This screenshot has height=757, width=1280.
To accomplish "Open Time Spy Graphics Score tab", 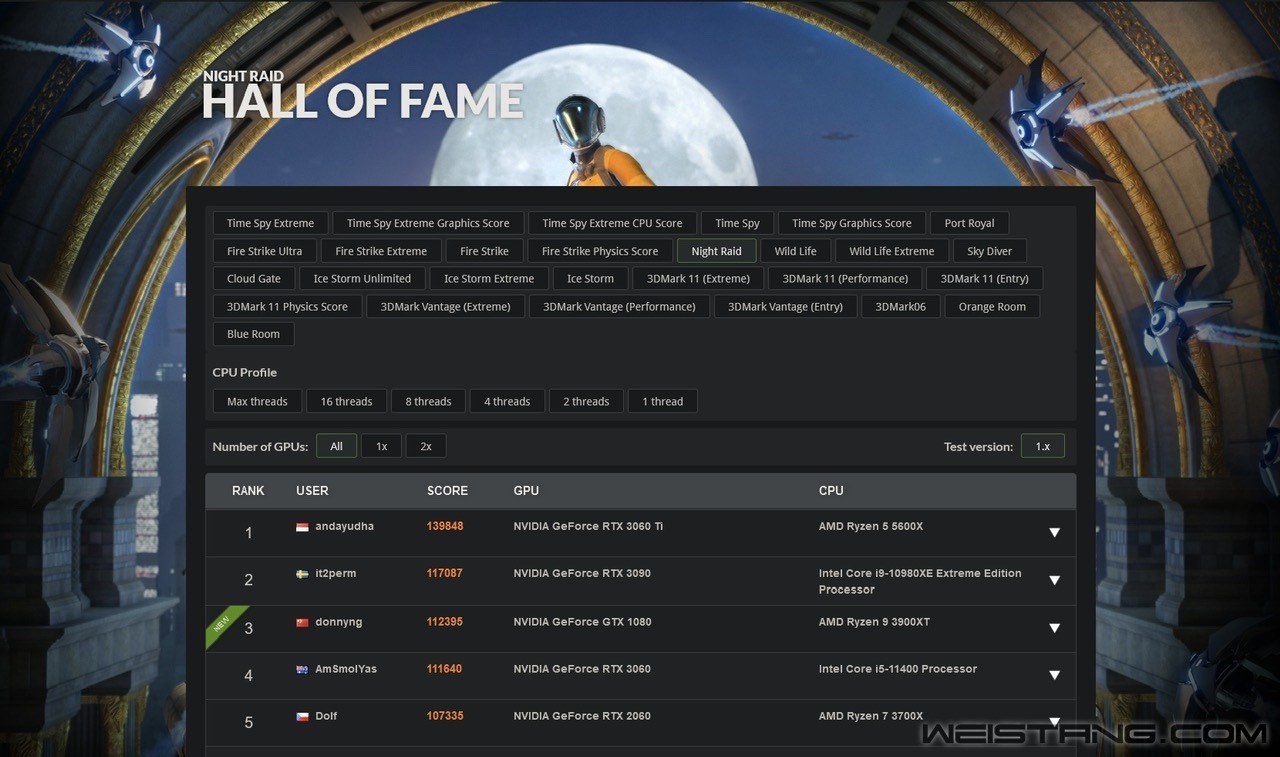I will [x=852, y=223].
